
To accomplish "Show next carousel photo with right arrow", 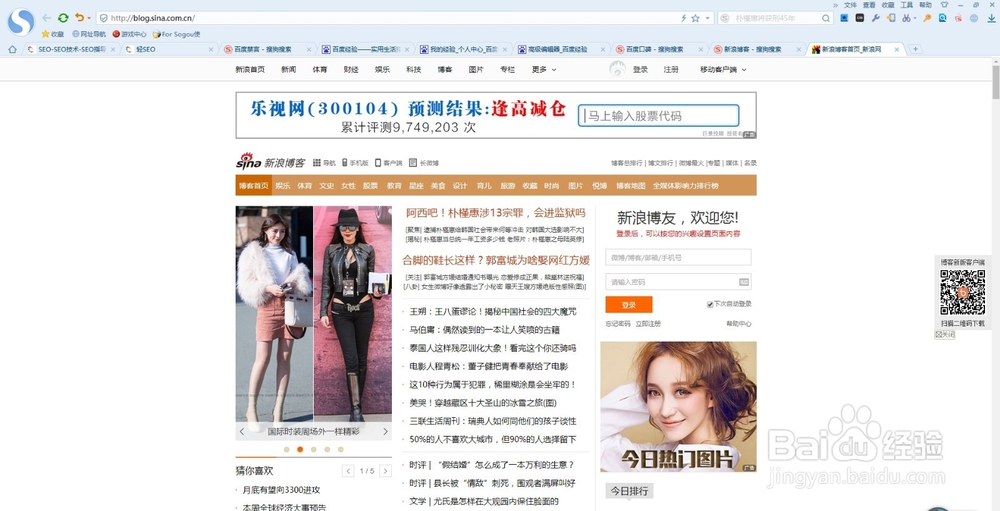I will pos(385,431).
